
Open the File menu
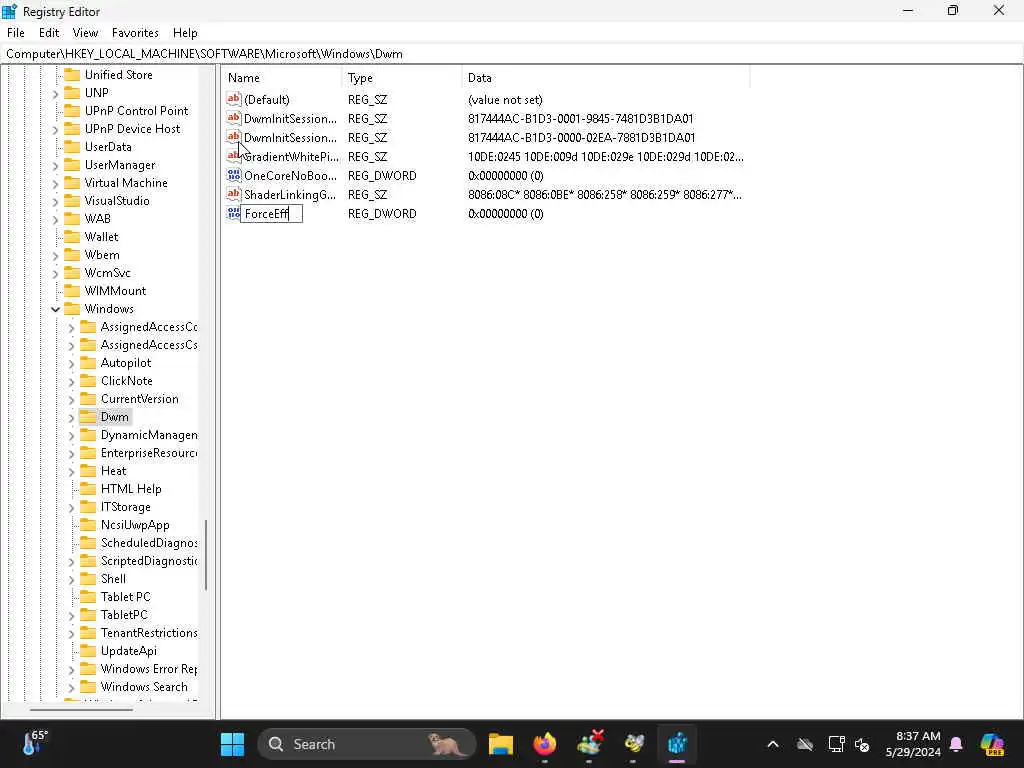point(16,33)
